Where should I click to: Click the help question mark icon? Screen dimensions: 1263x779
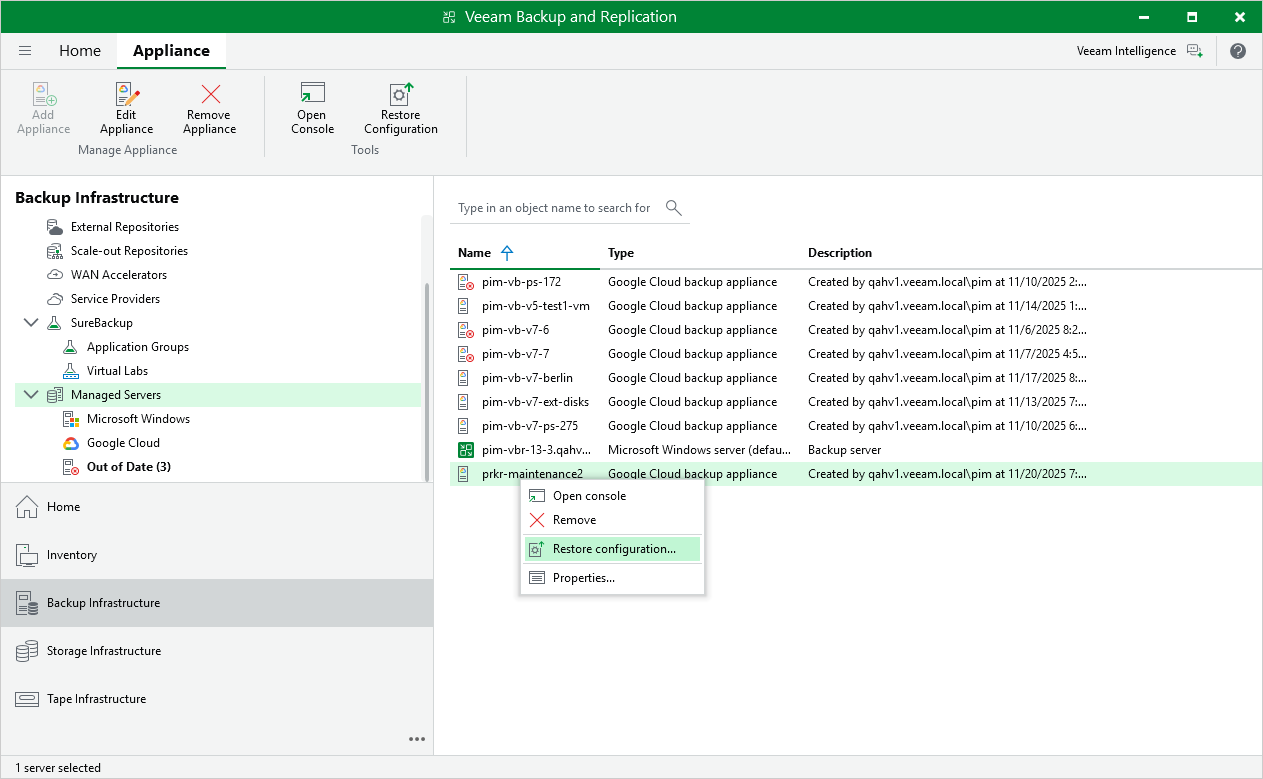tap(1238, 51)
